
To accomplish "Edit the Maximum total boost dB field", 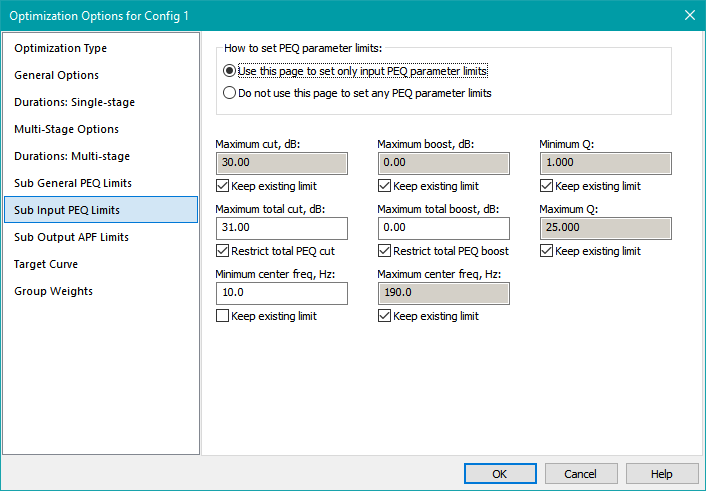I will point(444,228).
